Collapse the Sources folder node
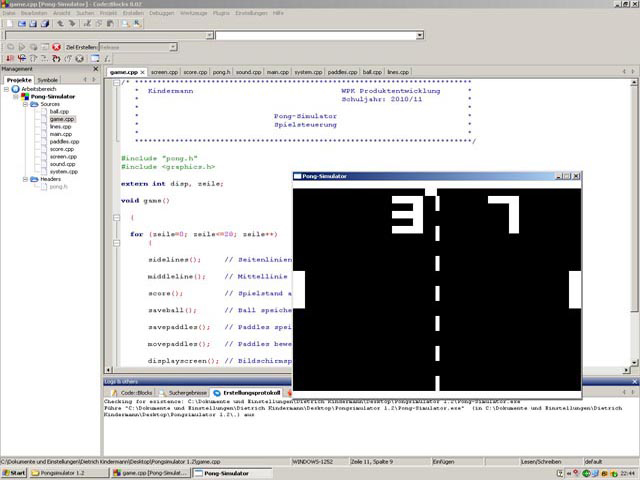This screenshot has width=640, height=480. pyautogui.click(x=25, y=104)
